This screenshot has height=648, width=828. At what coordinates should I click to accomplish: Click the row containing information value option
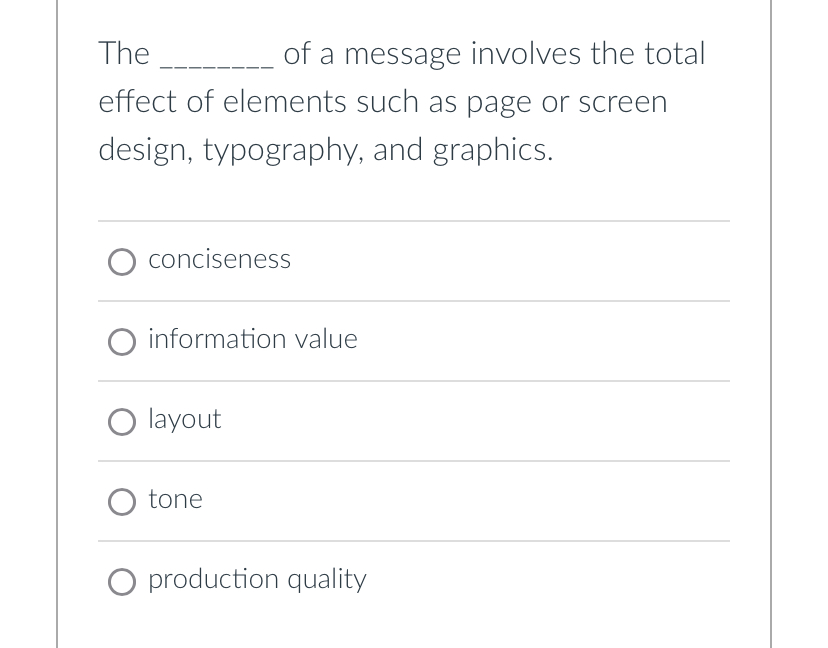(x=414, y=341)
